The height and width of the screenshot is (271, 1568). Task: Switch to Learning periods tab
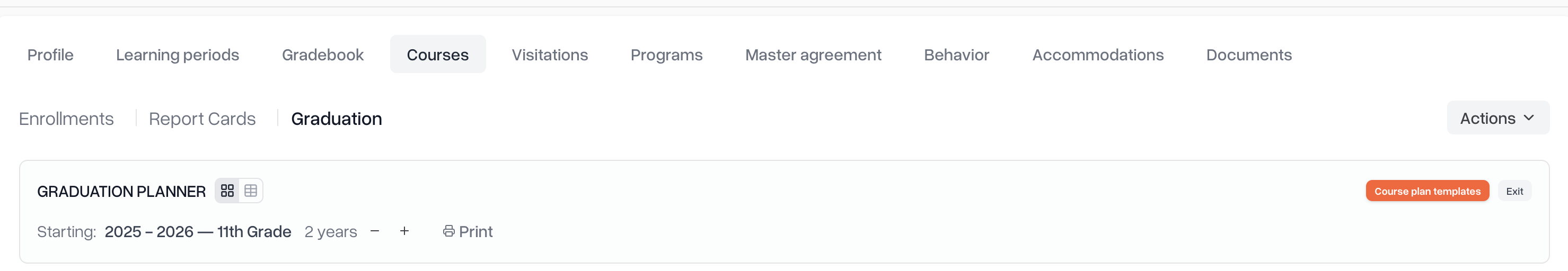[177, 55]
